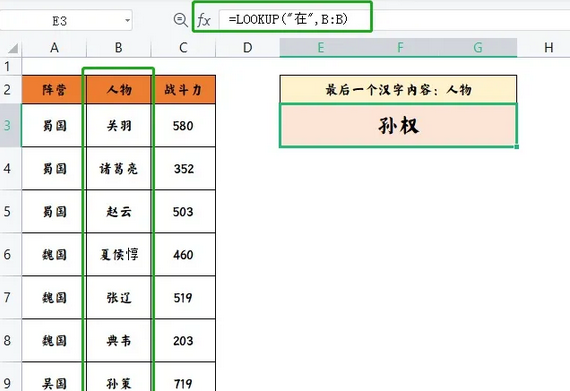Select the 魏国 cell in row 8
570x391 pixels.
click(54, 340)
